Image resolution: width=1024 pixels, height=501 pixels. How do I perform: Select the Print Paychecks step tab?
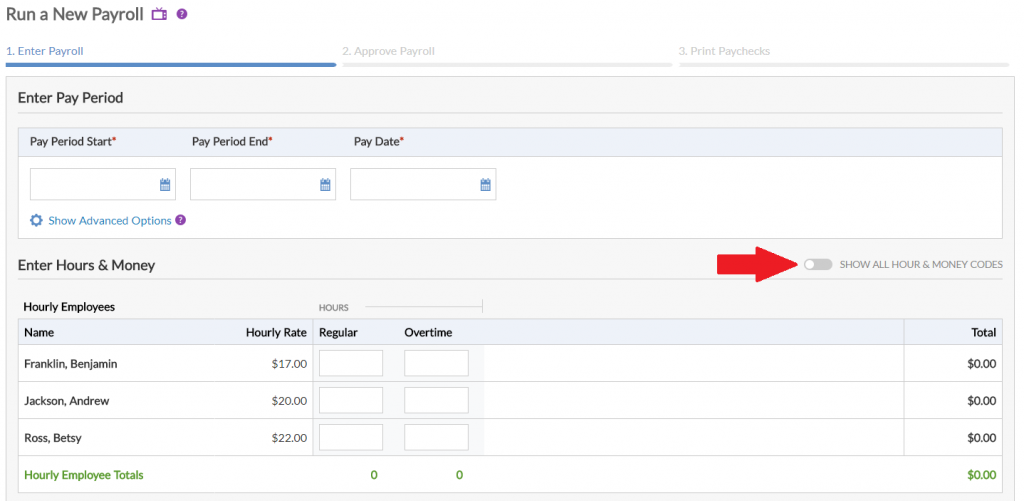coord(724,51)
